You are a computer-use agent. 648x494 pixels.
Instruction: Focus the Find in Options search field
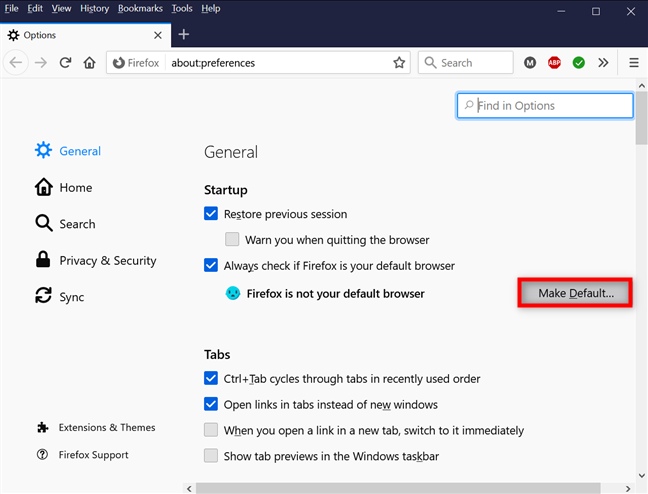pyautogui.click(x=545, y=105)
